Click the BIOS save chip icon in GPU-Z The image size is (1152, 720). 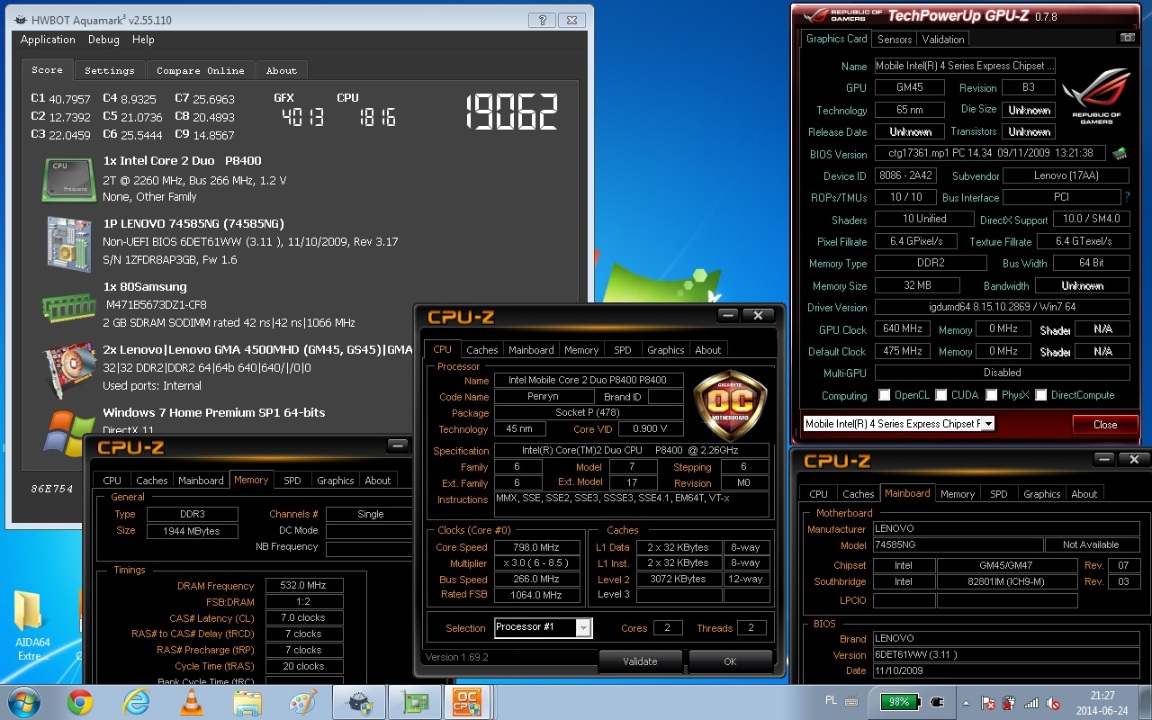point(1119,154)
